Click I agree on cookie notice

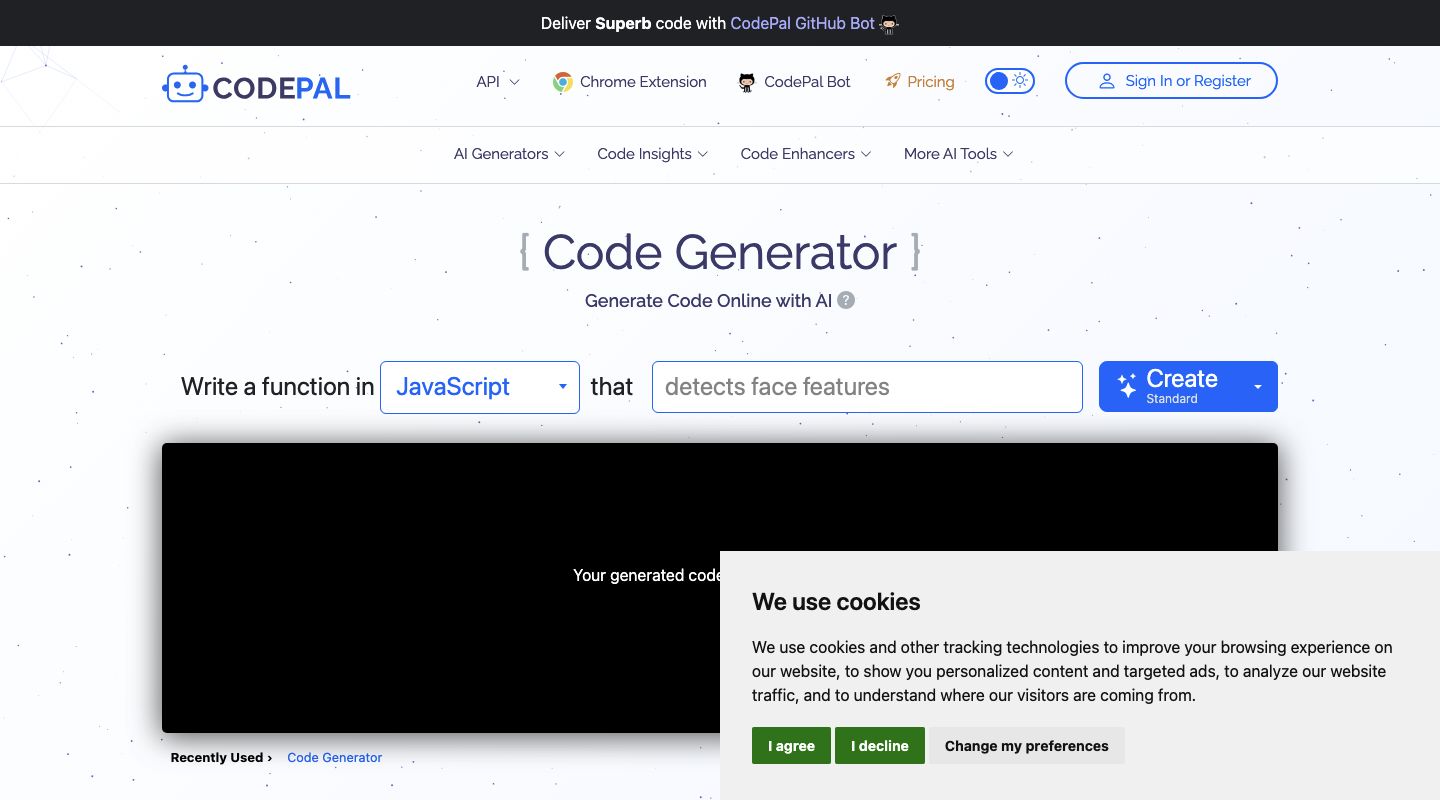(x=791, y=746)
